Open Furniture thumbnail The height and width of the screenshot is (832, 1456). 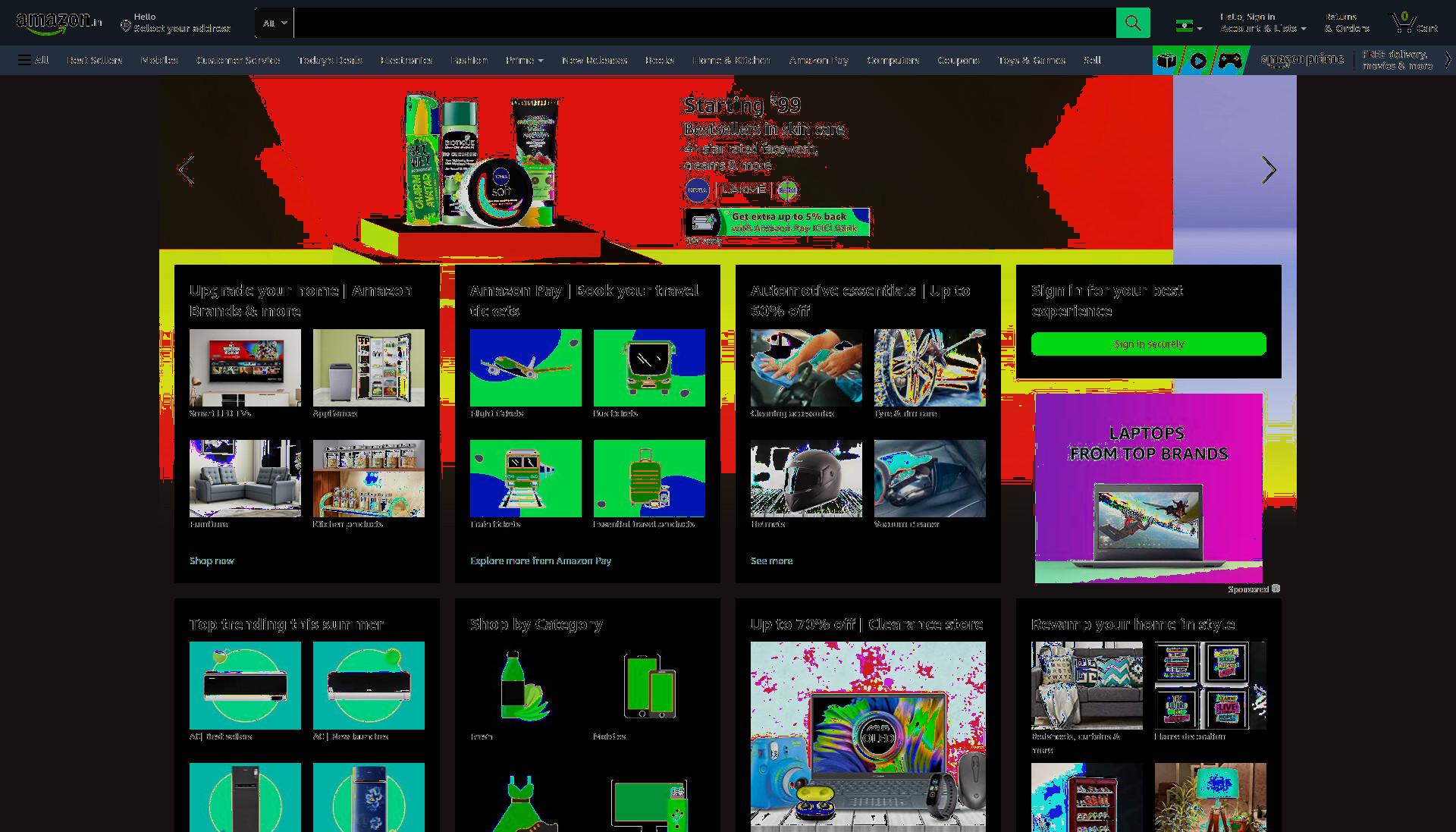(245, 479)
